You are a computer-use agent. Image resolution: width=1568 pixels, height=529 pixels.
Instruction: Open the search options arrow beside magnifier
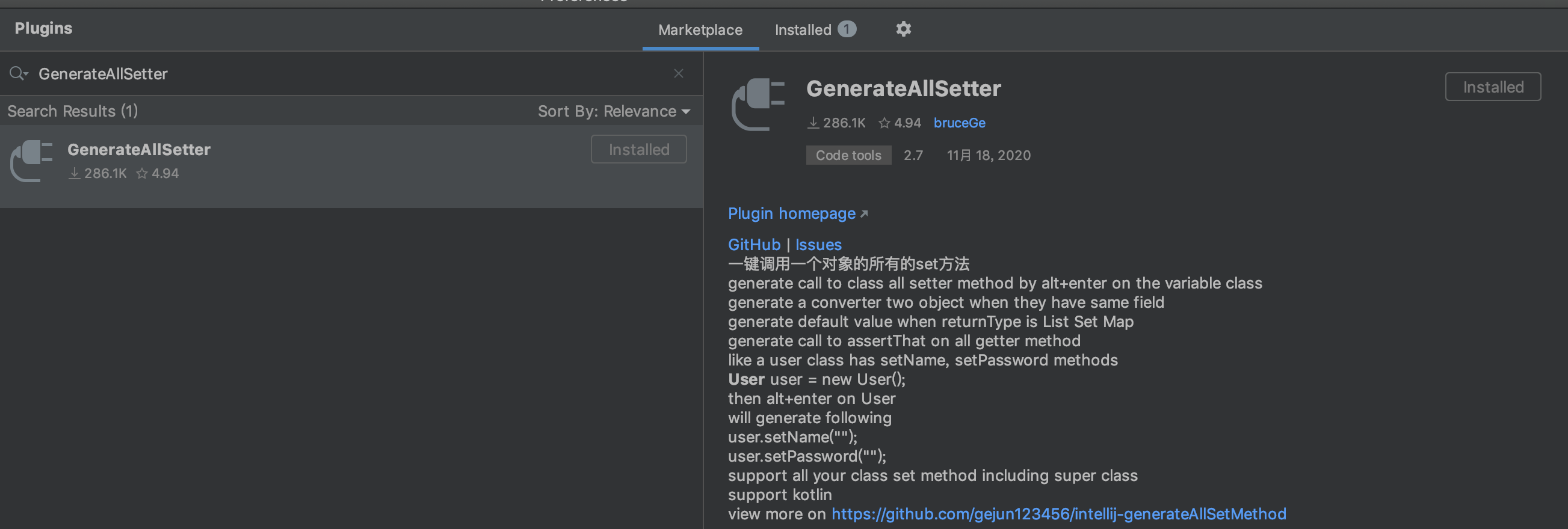(x=27, y=73)
